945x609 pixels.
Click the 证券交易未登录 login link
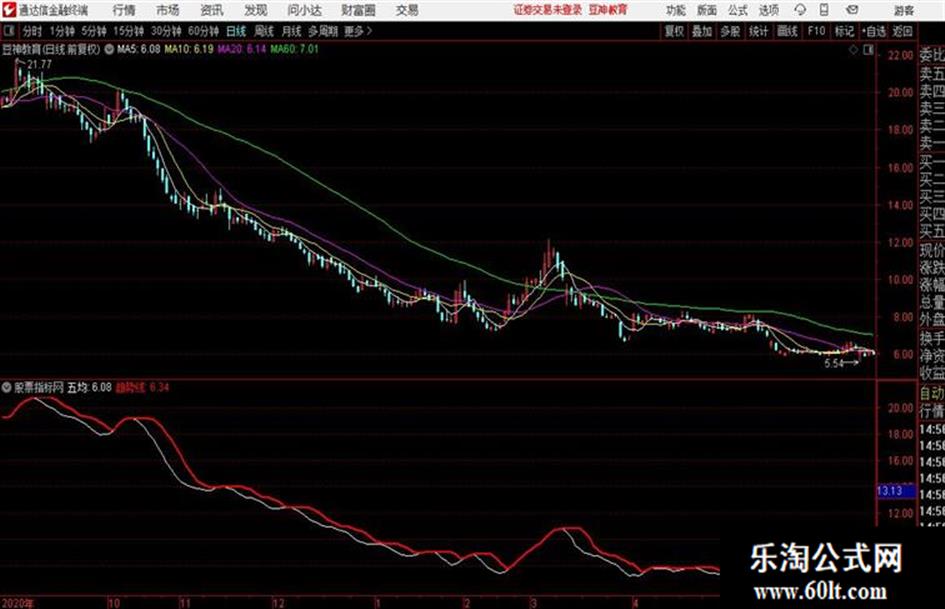(548, 10)
